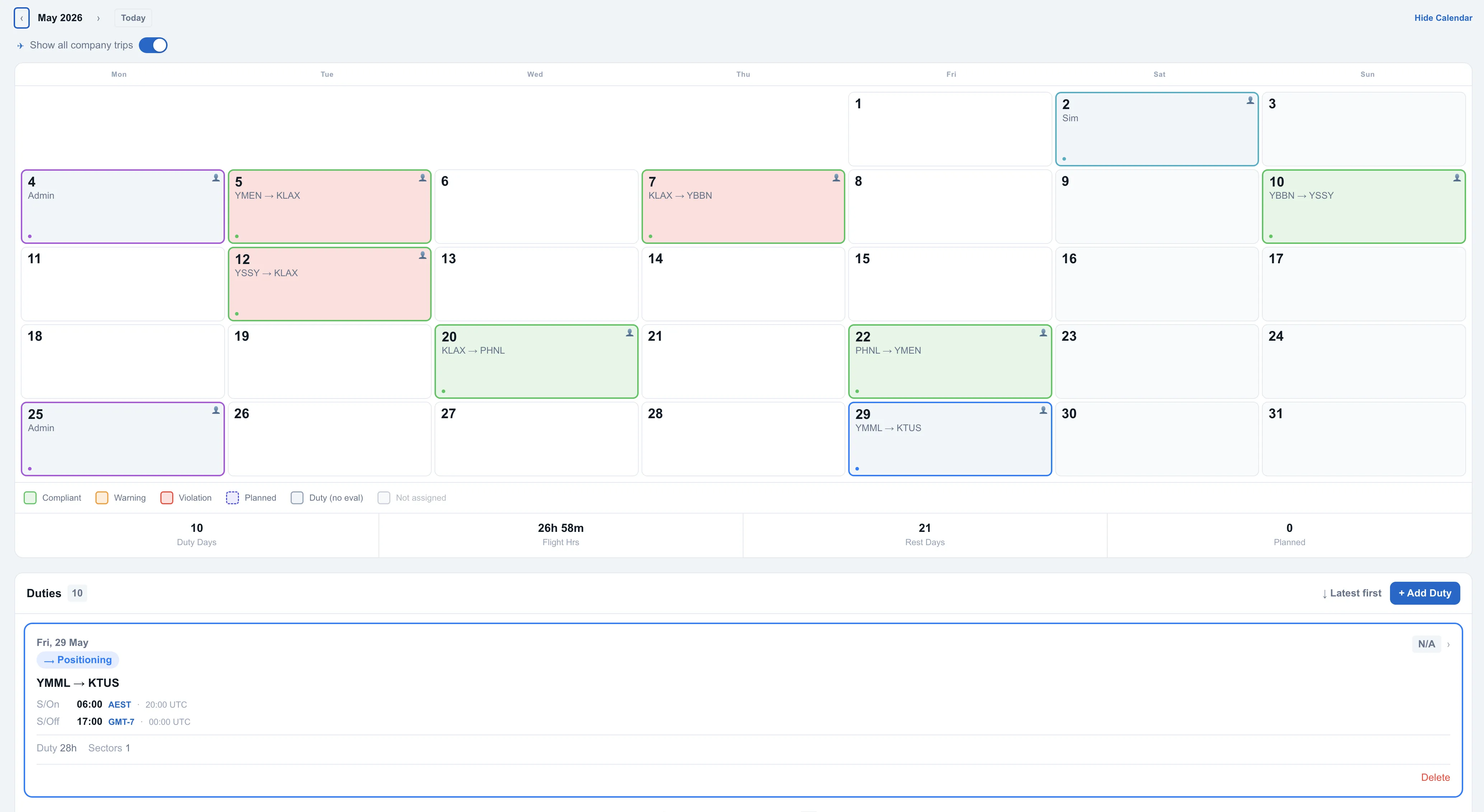
Task: Open the May 4 Admin duty cell
Action: coord(123,206)
